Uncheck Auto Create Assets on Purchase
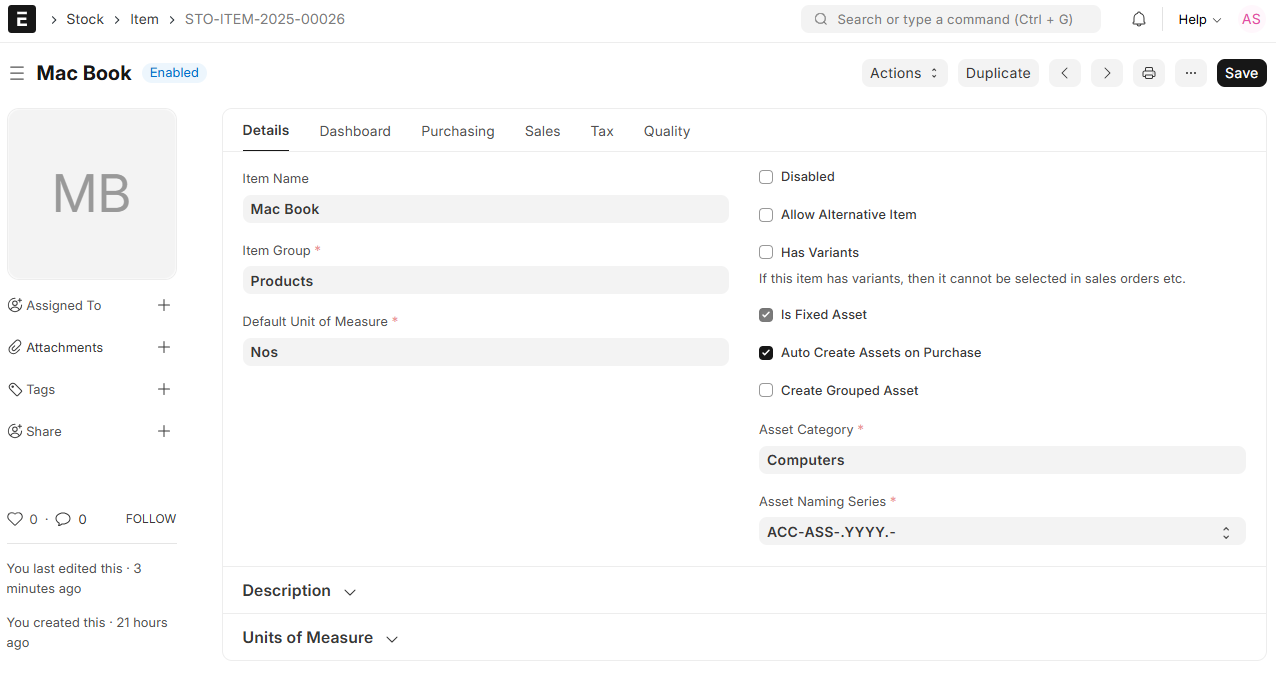Image resolution: width=1276 pixels, height=673 pixels. [x=766, y=353]
